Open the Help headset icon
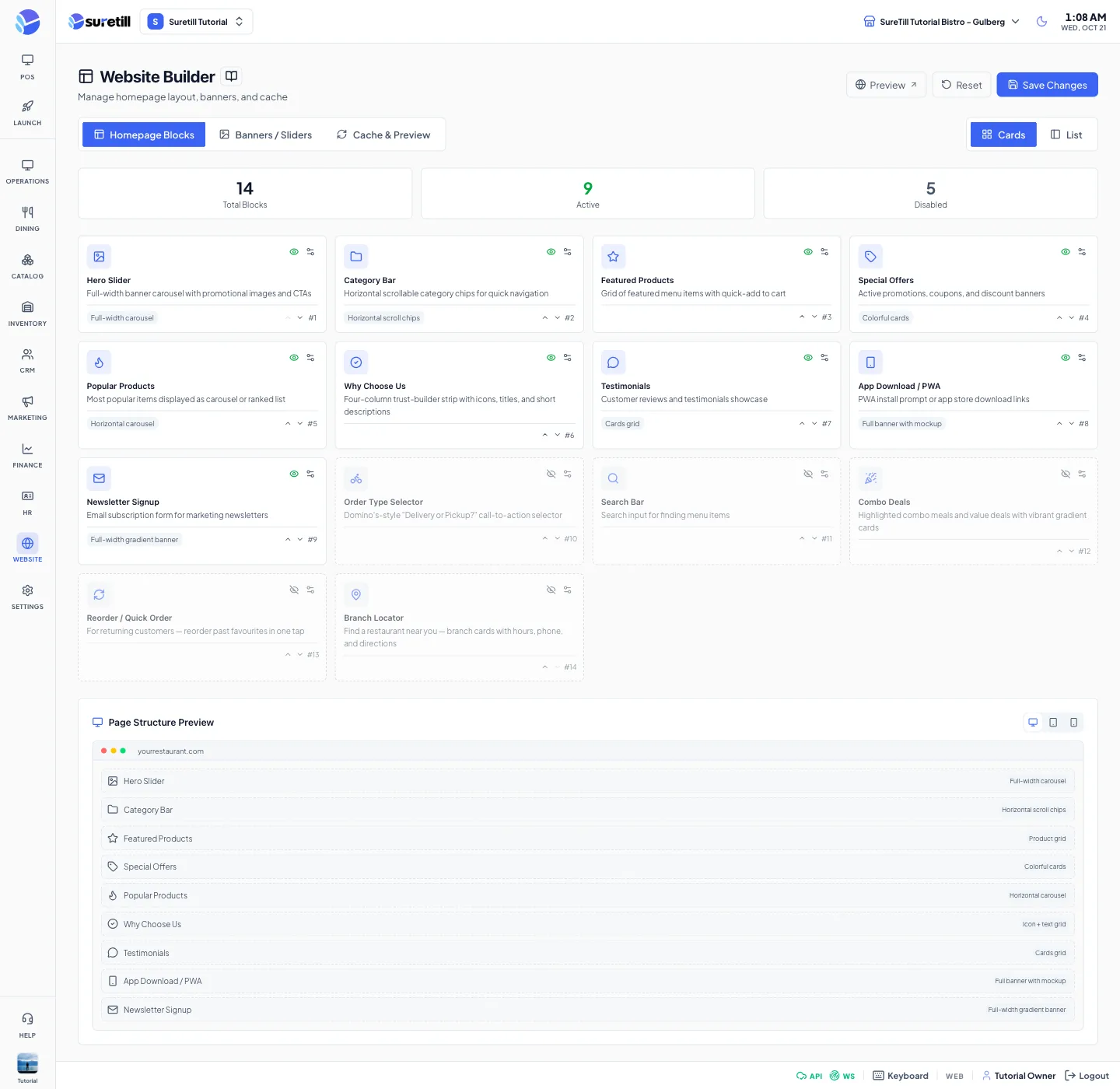 point(27,1025)
